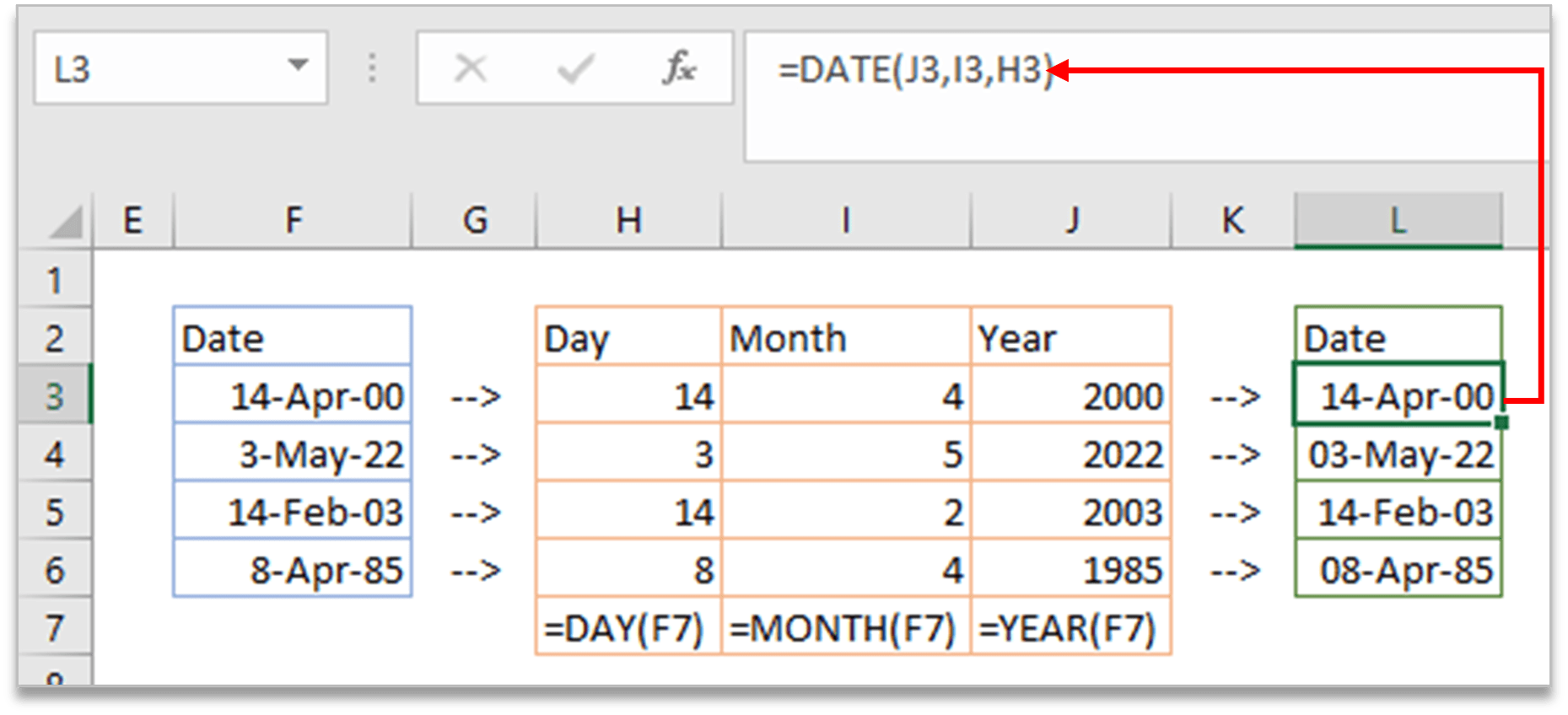Click cell H6 with day 8
The height and width of the screenshot is (715, 1568).
(628, 569)
